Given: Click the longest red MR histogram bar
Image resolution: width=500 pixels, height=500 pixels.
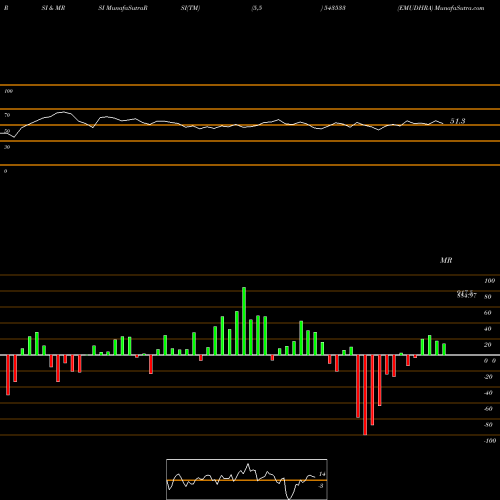Looking at the screenshot, I should click(x=365, y=395).
